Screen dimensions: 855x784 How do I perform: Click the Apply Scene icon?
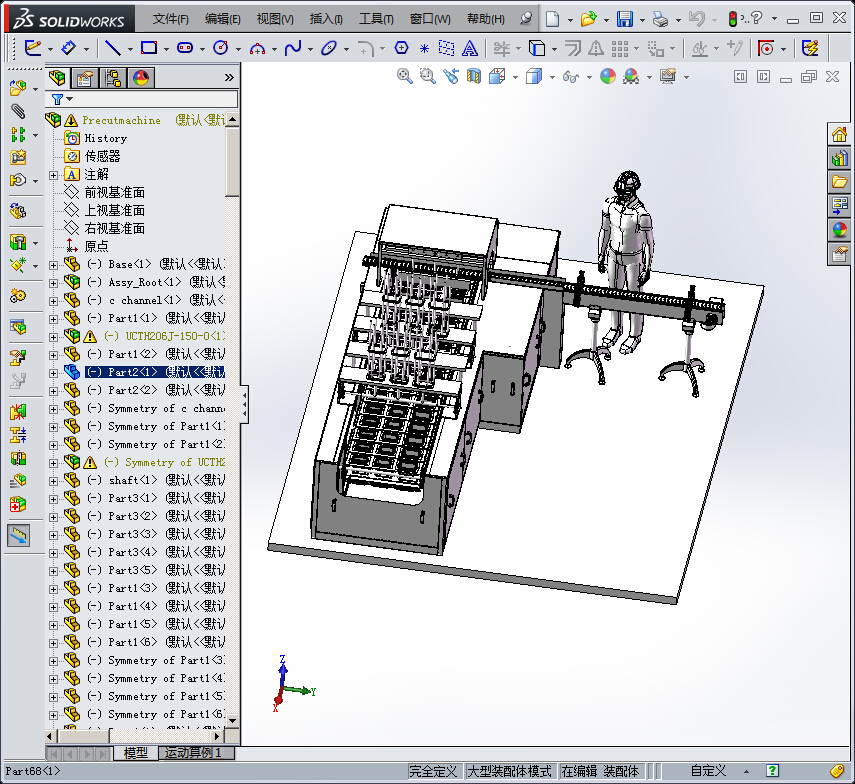[631, 76]
